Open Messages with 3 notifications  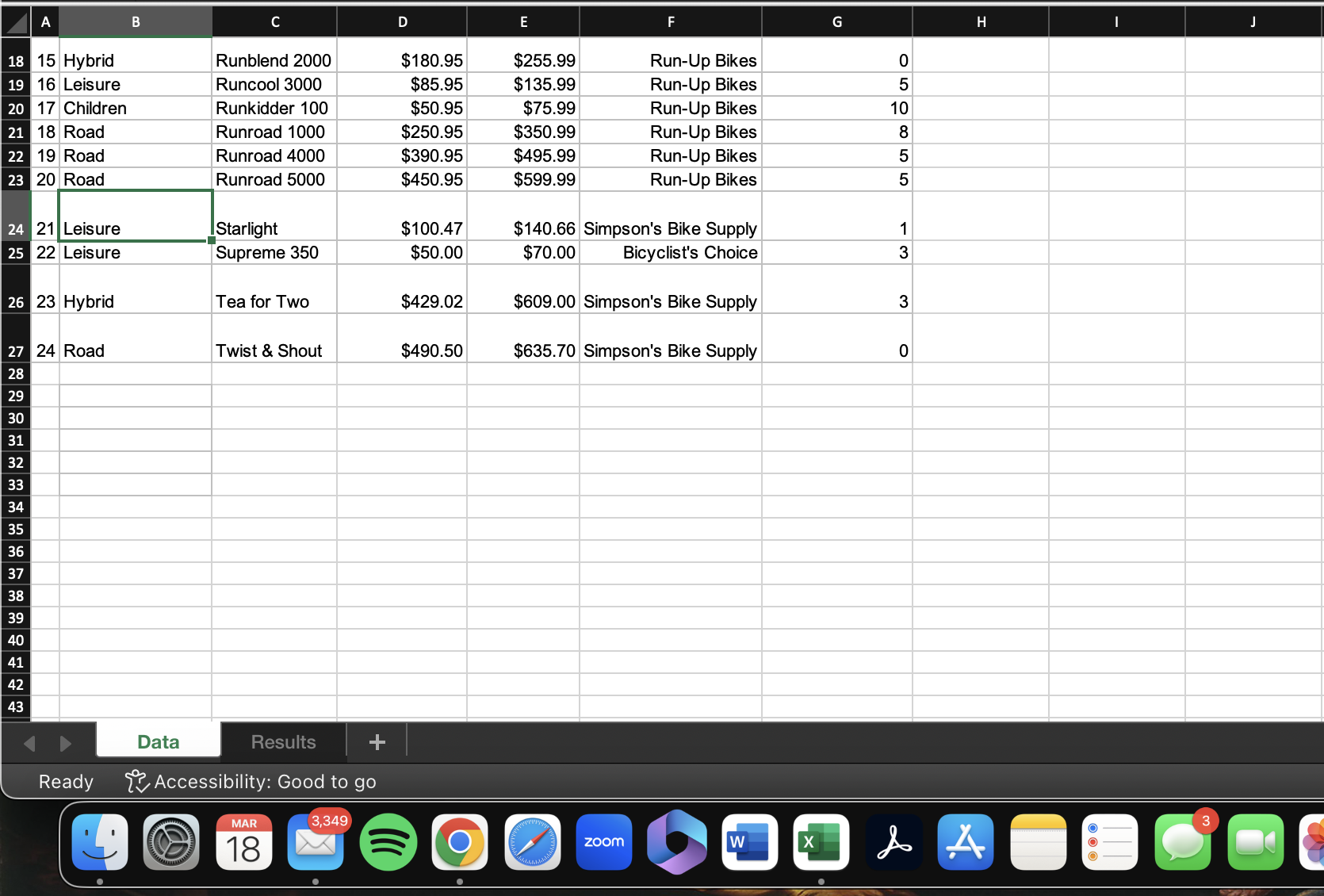(x=1182, y=842)
